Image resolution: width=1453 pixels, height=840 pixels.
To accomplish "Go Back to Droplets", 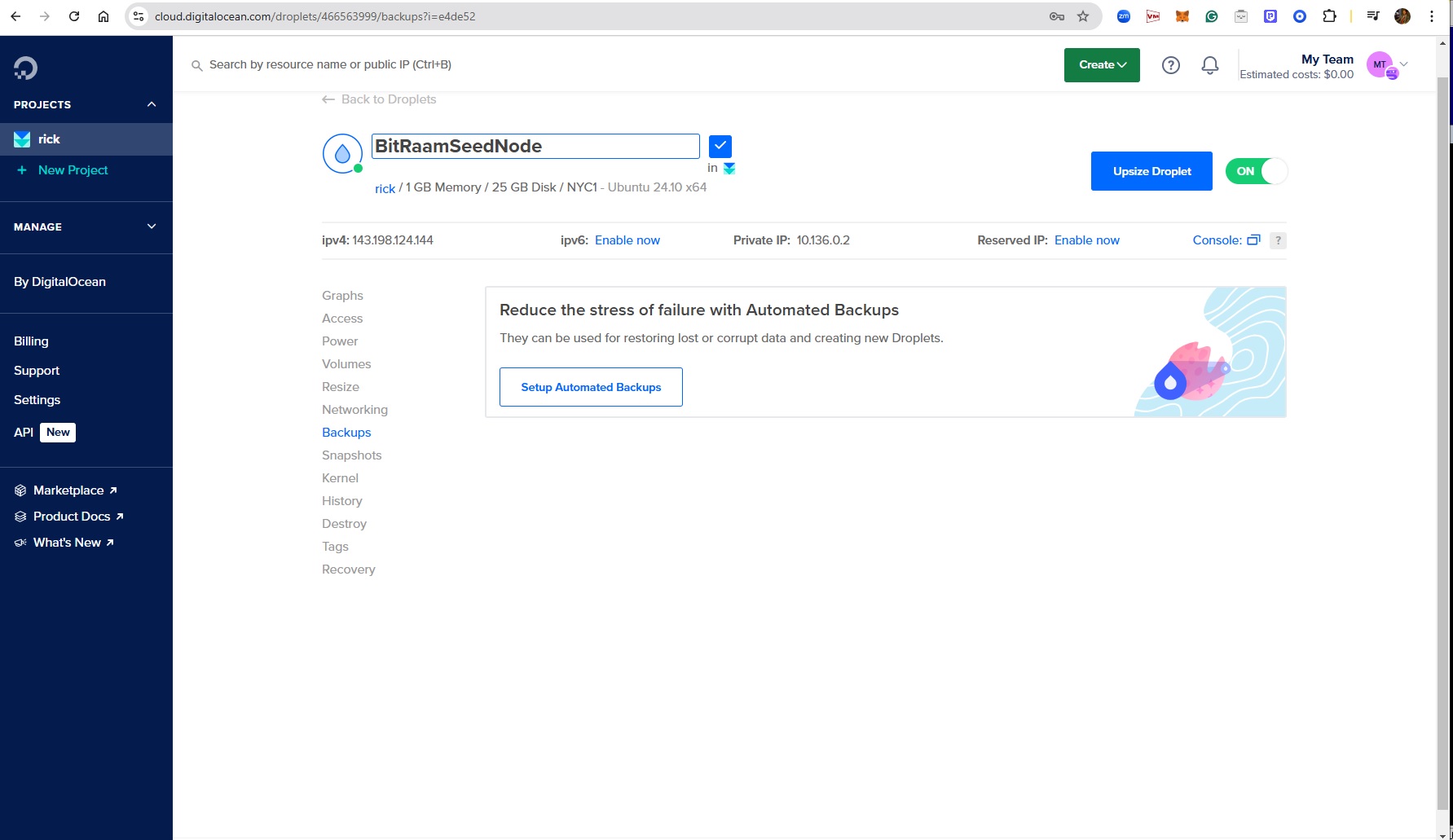I will 389,99.
